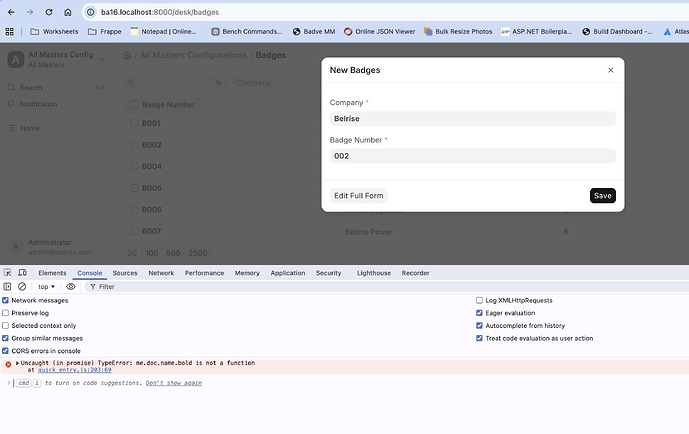
Task: Open Bulk Resize Photos bookmark
Action: click(458, 32)
